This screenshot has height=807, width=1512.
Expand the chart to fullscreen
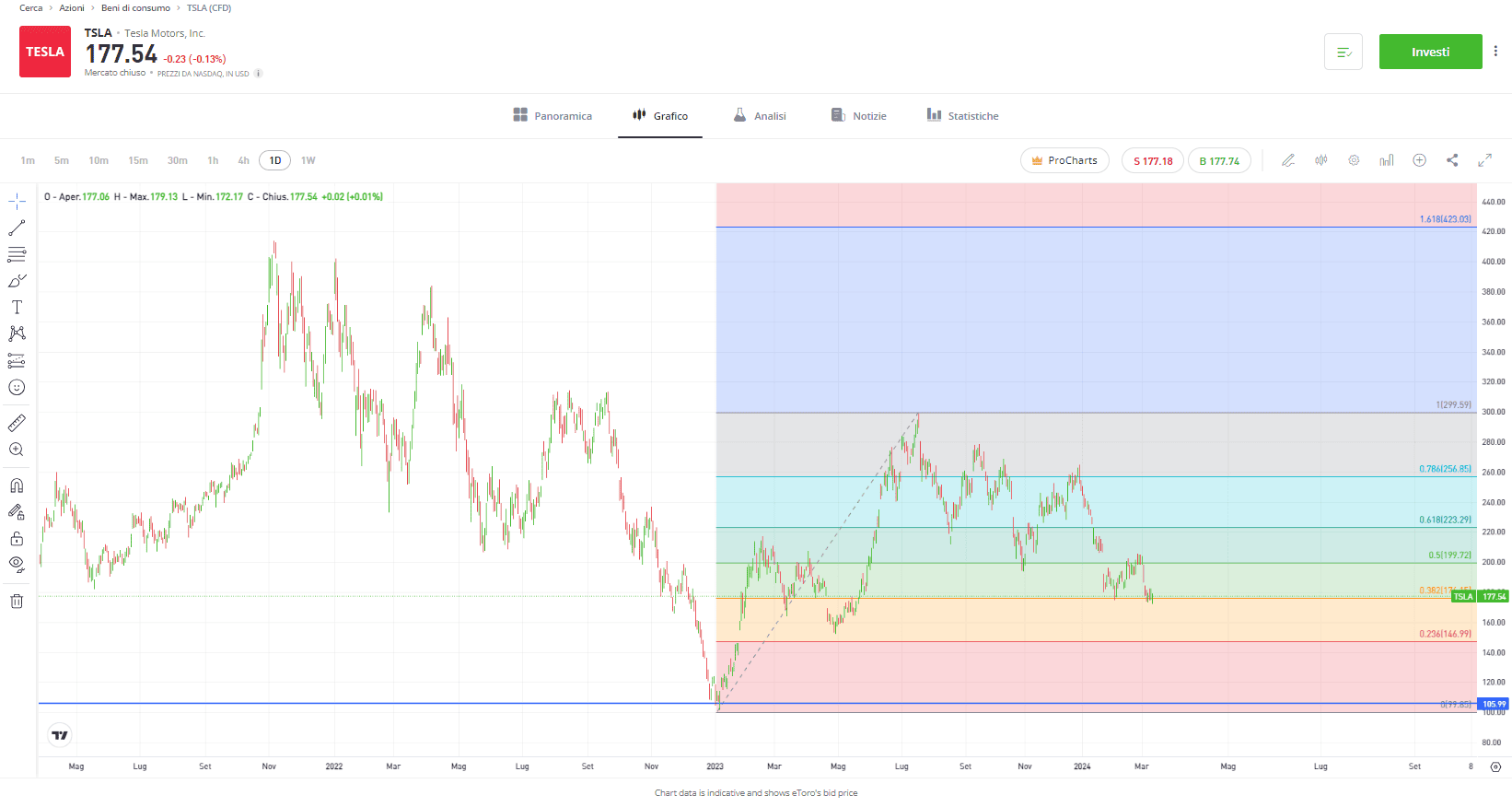click(x=1484, y=160)
